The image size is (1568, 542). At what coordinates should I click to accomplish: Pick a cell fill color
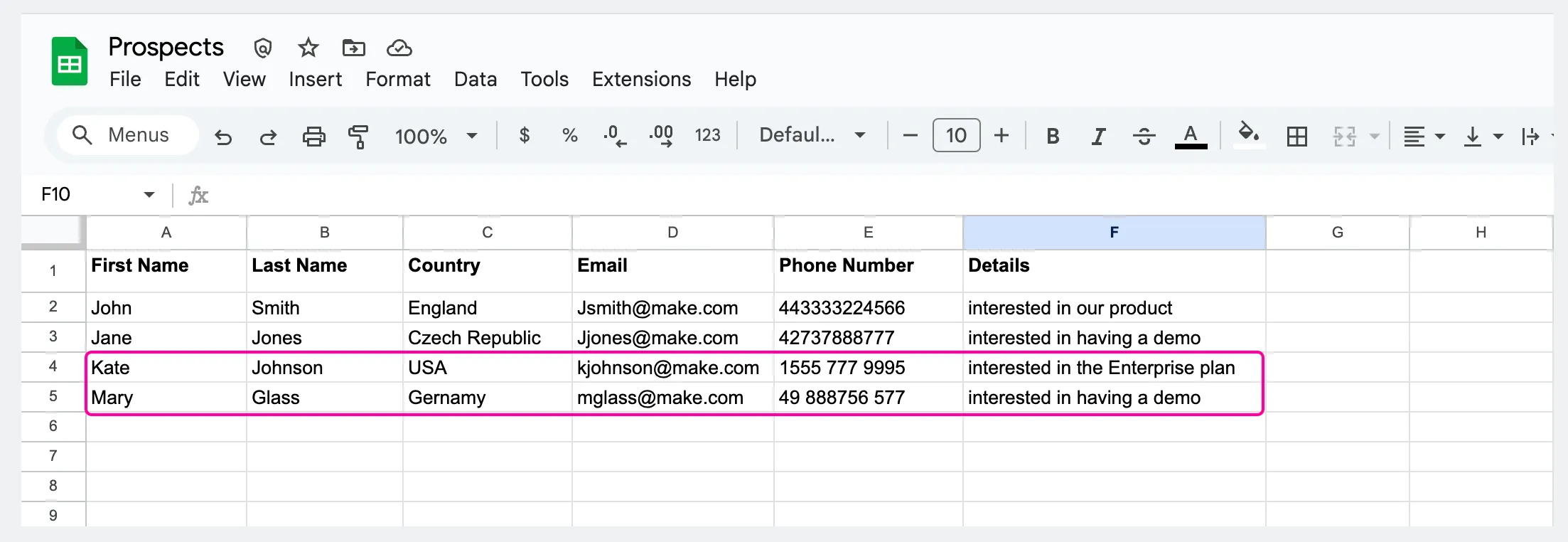coord(1248,134)
